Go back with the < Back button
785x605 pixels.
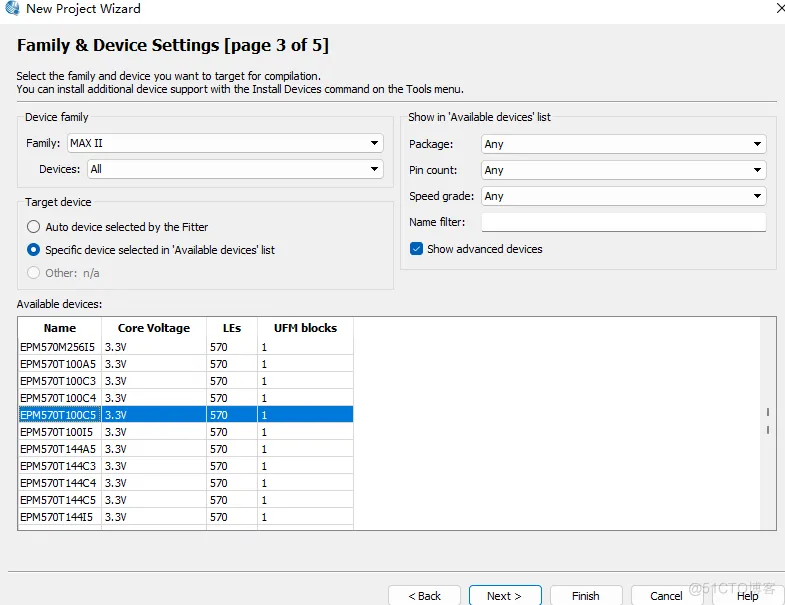[x=424, y=595]
